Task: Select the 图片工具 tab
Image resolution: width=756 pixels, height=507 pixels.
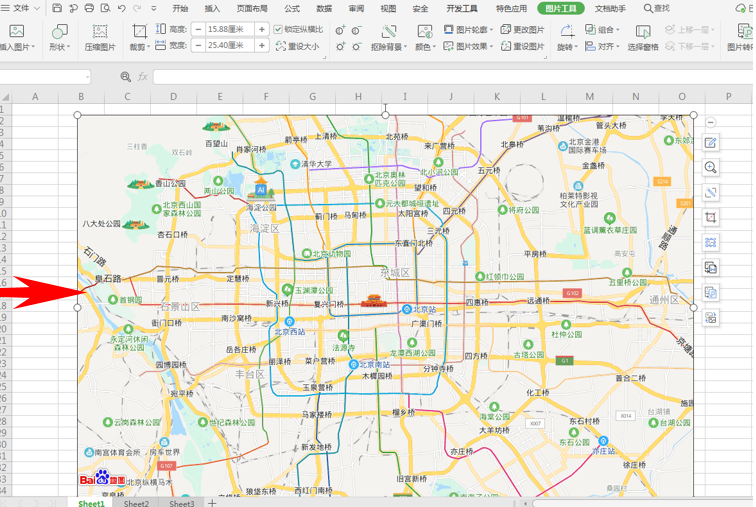Action: point(561,8)
